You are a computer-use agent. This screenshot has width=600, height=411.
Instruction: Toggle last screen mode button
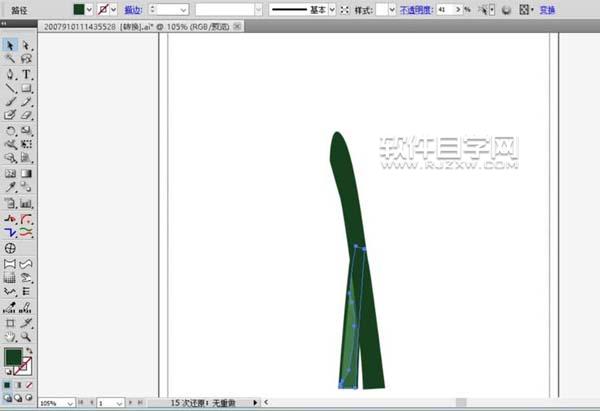tap(29, 398)
